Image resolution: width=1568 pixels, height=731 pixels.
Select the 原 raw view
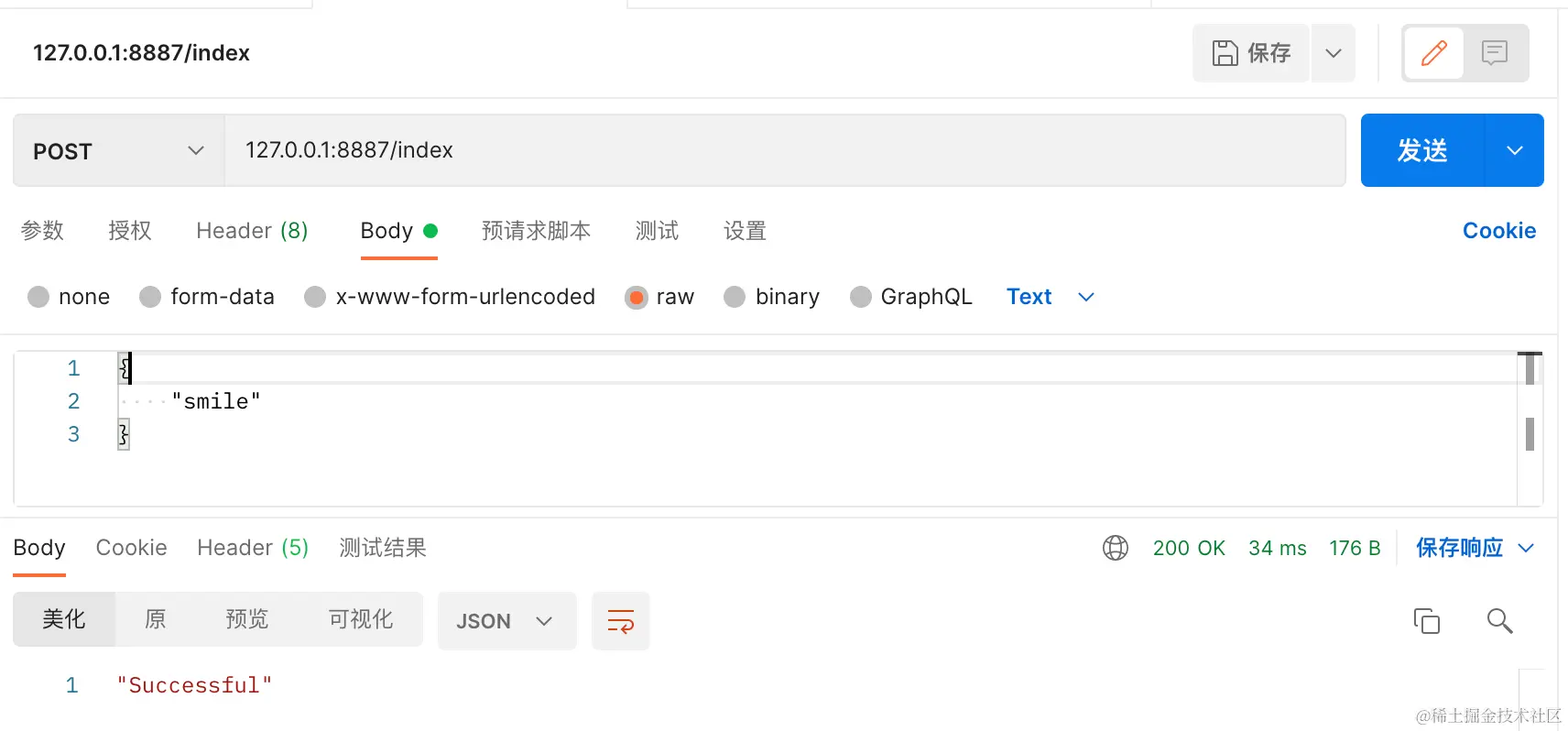pos(156,620)
